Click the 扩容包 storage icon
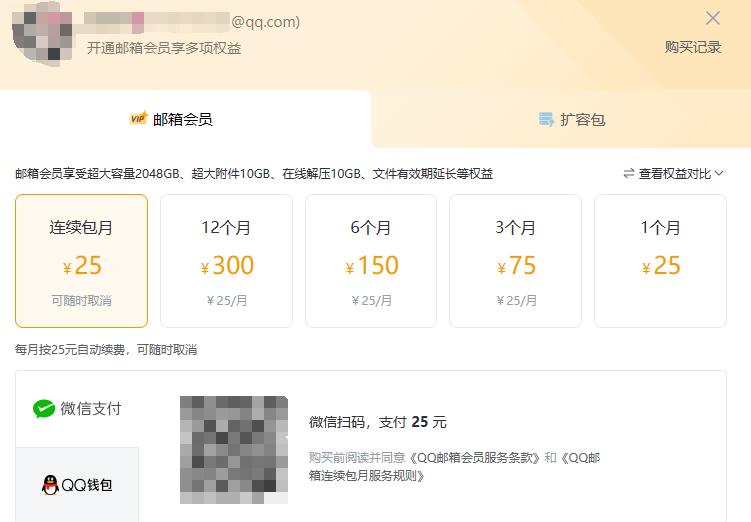Viewport: 751px width, 522px height. click(546, 119)
